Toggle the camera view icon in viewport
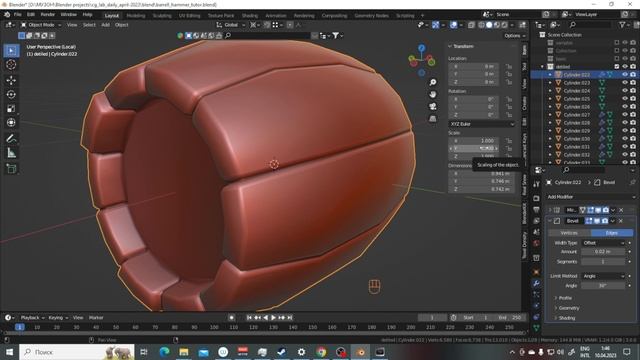640x360 pixels. 433,107
